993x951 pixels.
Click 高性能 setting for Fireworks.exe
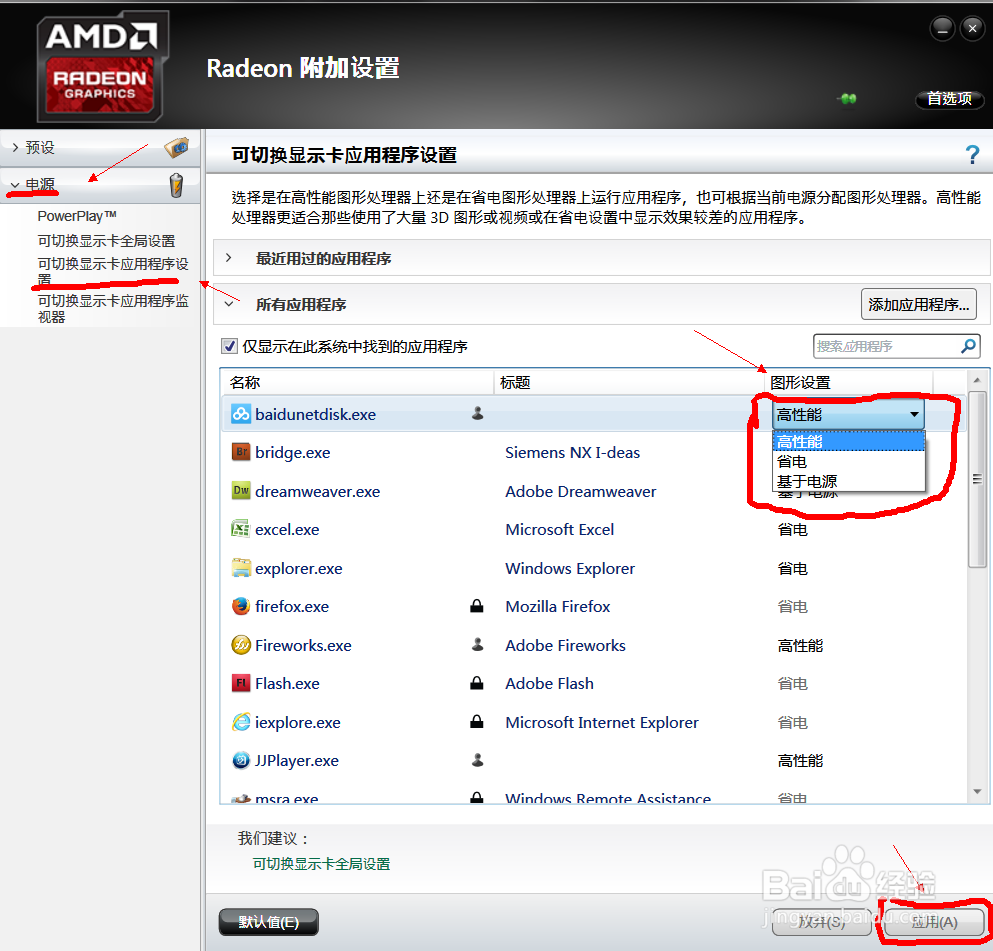(800, 645)
